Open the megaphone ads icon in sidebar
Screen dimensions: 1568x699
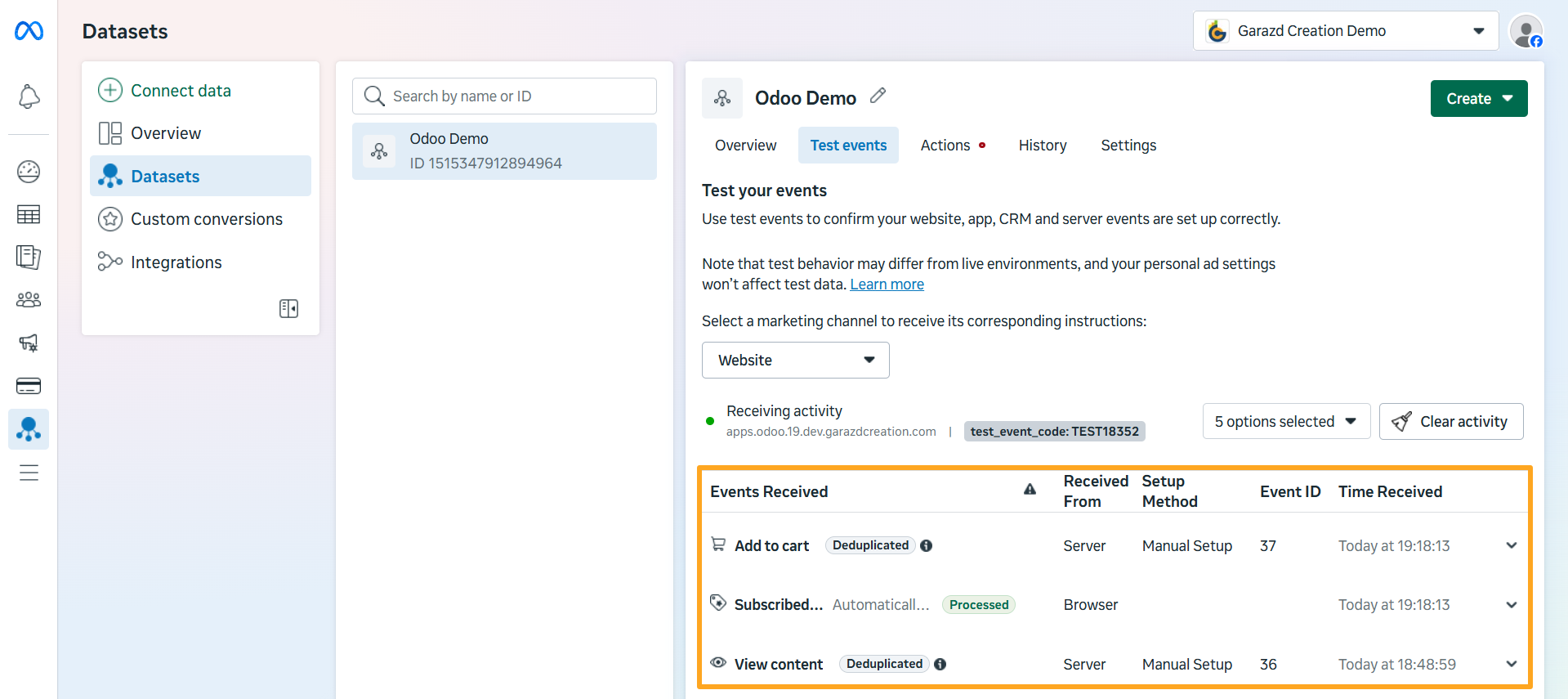coord(29,343)
